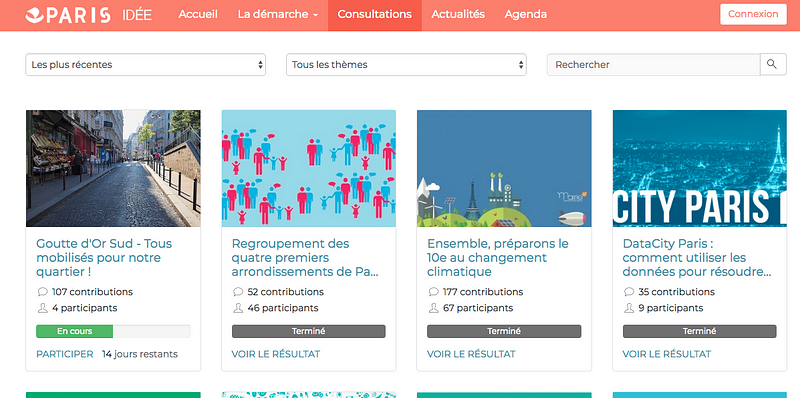
Task: Expand the 'La démarche' navigation menu
Action: point(278,15)
